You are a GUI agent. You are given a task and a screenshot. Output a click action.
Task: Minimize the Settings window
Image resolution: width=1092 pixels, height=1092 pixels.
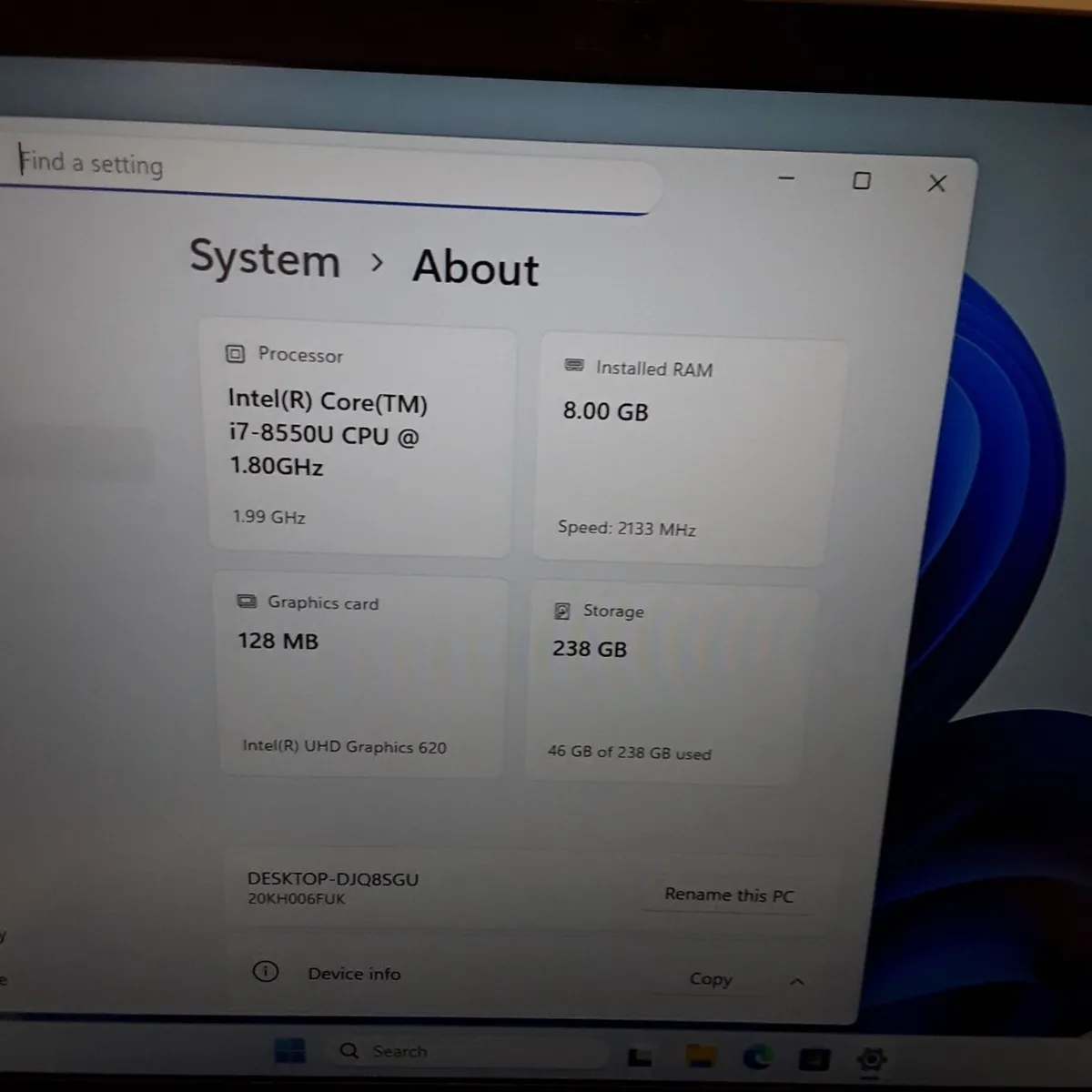tap(786, 177)
